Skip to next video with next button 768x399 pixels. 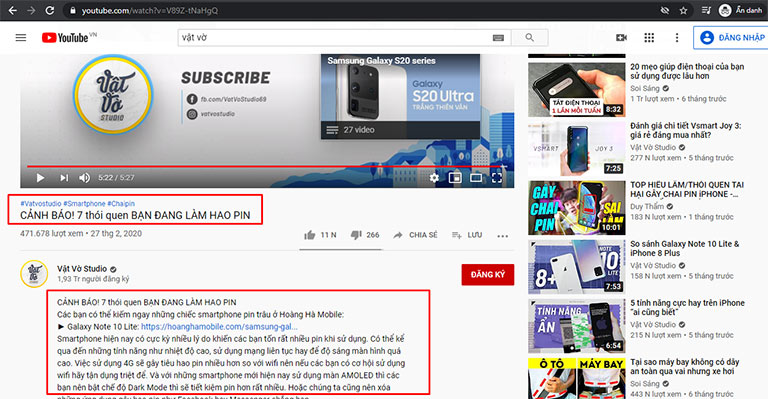point(64,178)
